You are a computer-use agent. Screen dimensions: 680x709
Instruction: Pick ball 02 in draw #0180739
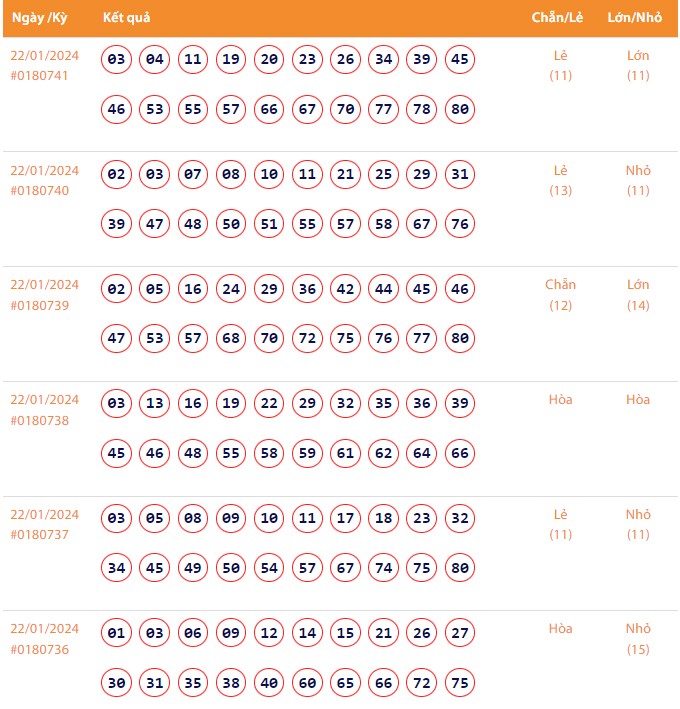pyautogui.click(x=117, y=289)
